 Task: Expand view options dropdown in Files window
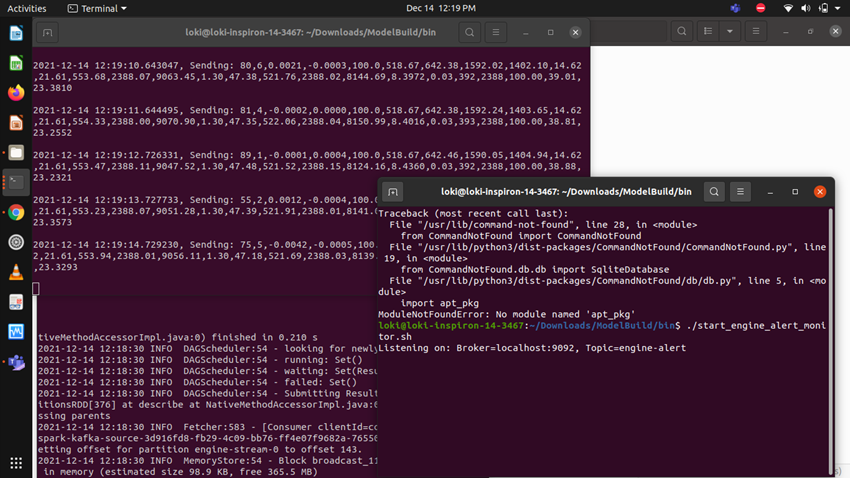coord(730,31)
